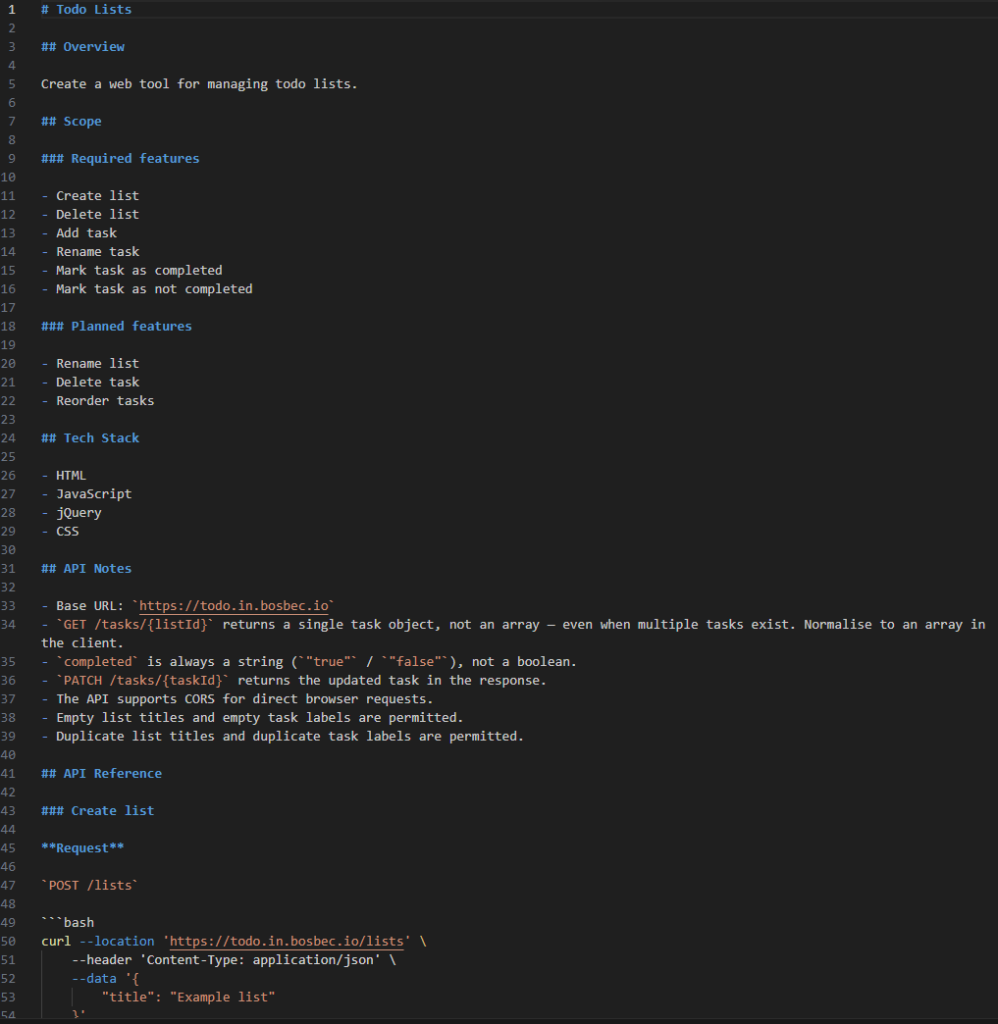The image size is (998, 1024).
Task: Place cursor on '### Required features' heading
Action: pyautogui.click(x=120, y=159)
